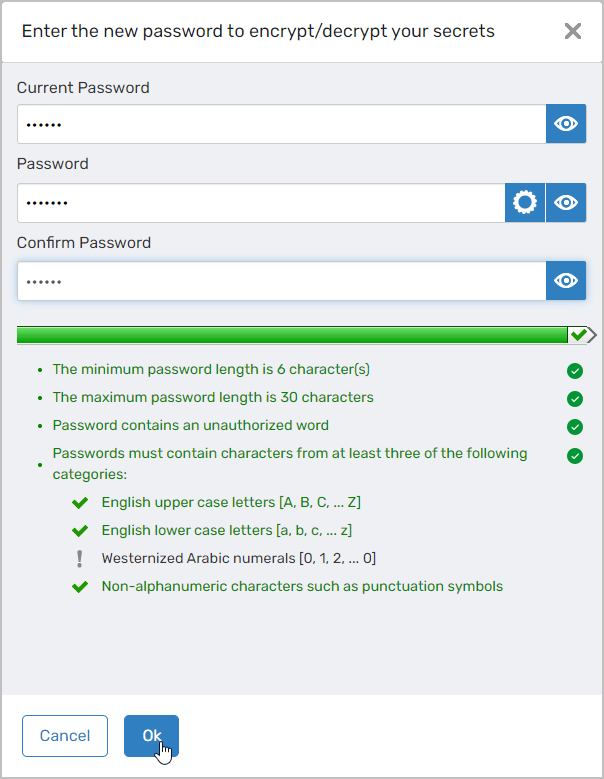Viewport: 604px width, 779px height.
Task: Click the character categories rule check icon
Action: [575, 456]
